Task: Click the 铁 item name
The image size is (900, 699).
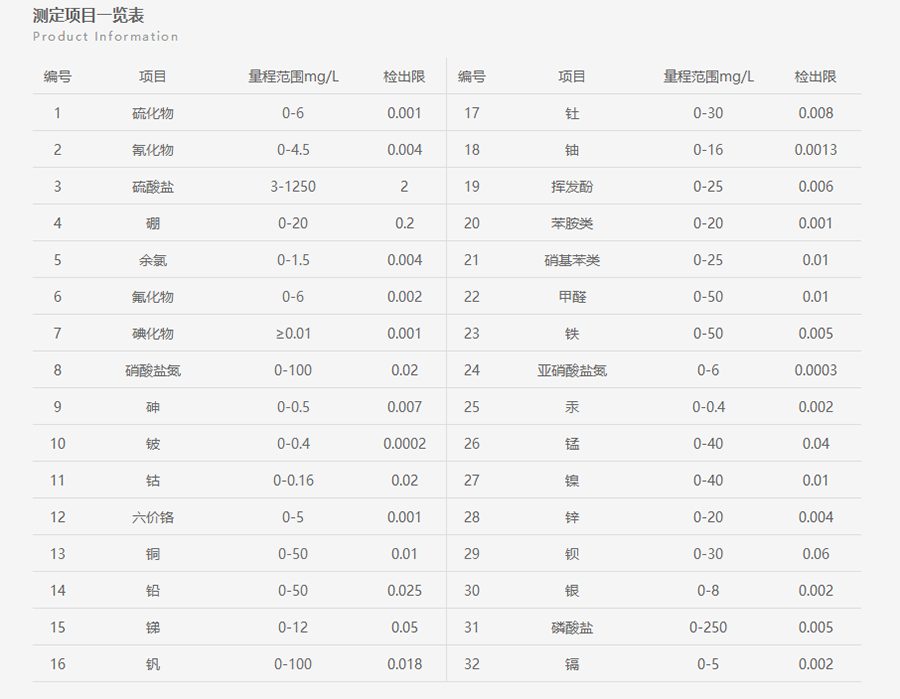Action: pos(572,333)
